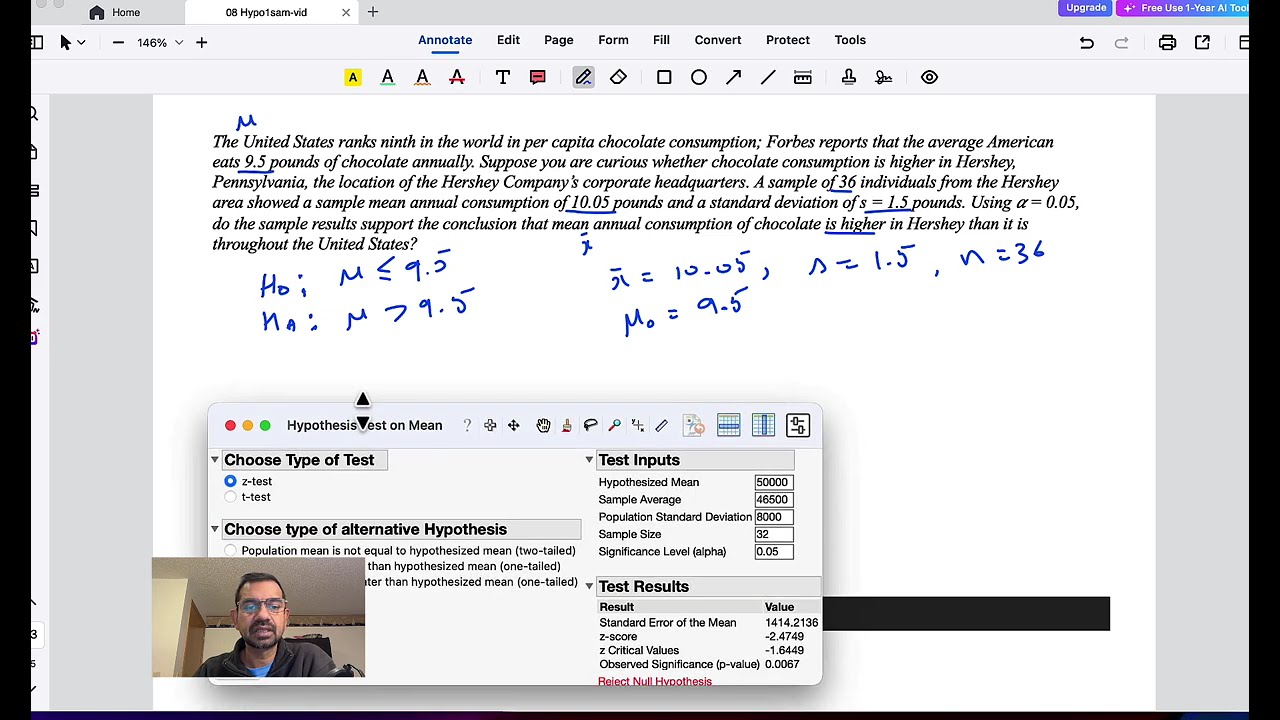The height and width of the screenshot is (720, 1280).
Task: Open the Fill tab
Action: (661, 40)
